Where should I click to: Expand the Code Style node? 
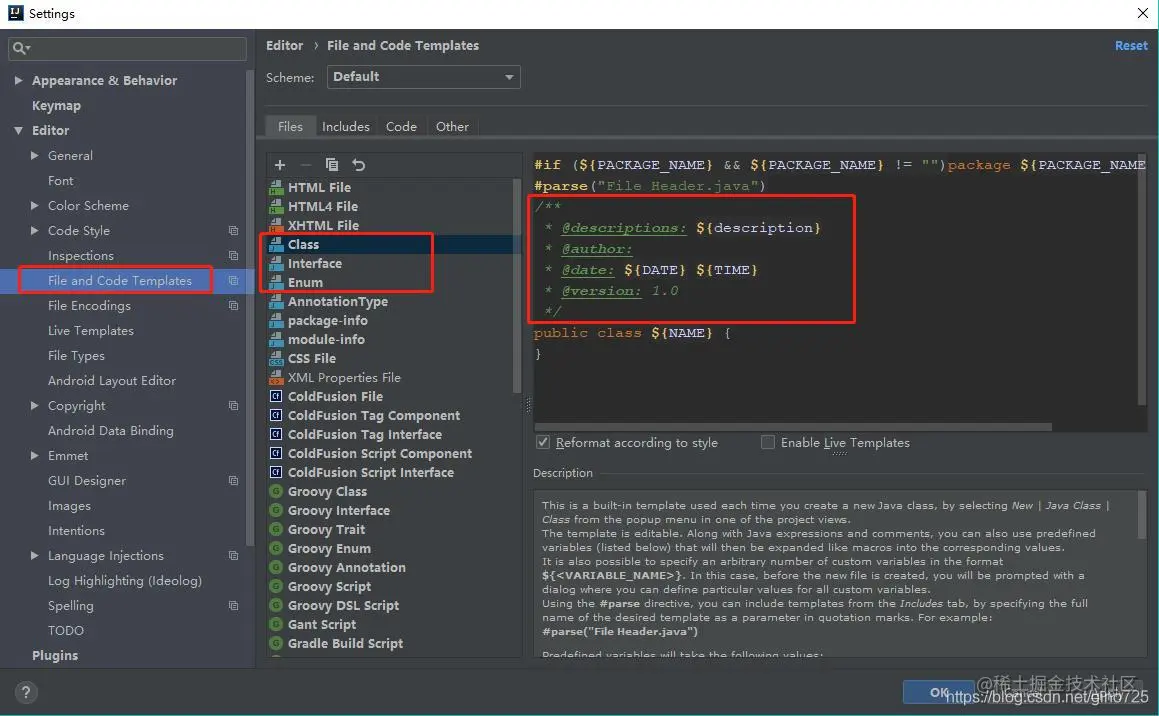click(x=35, y=231)
